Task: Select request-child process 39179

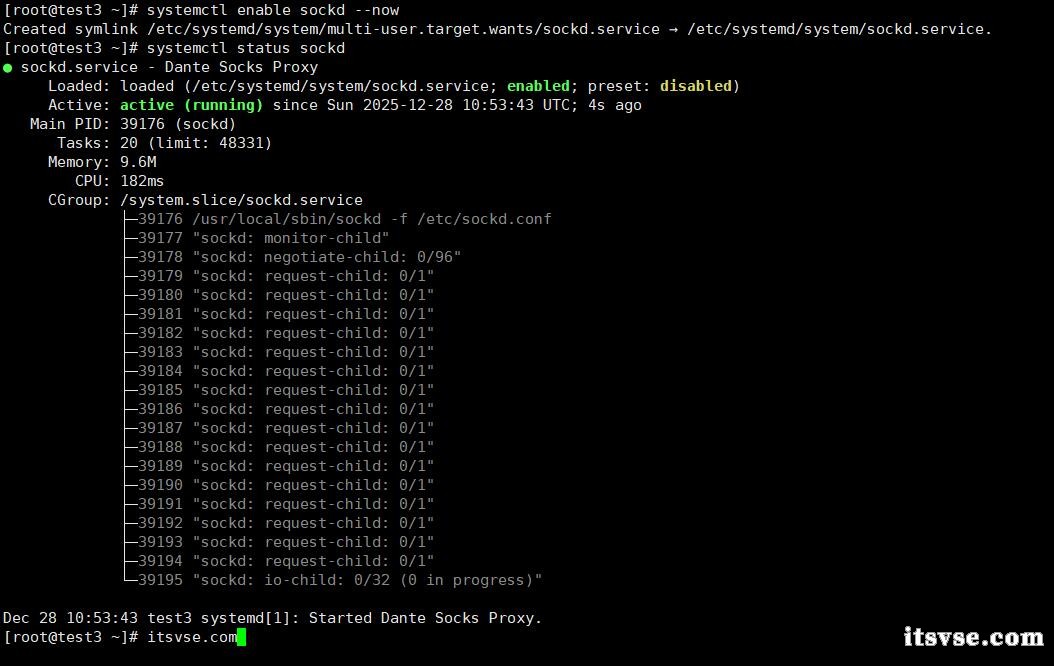Action: 285,276
